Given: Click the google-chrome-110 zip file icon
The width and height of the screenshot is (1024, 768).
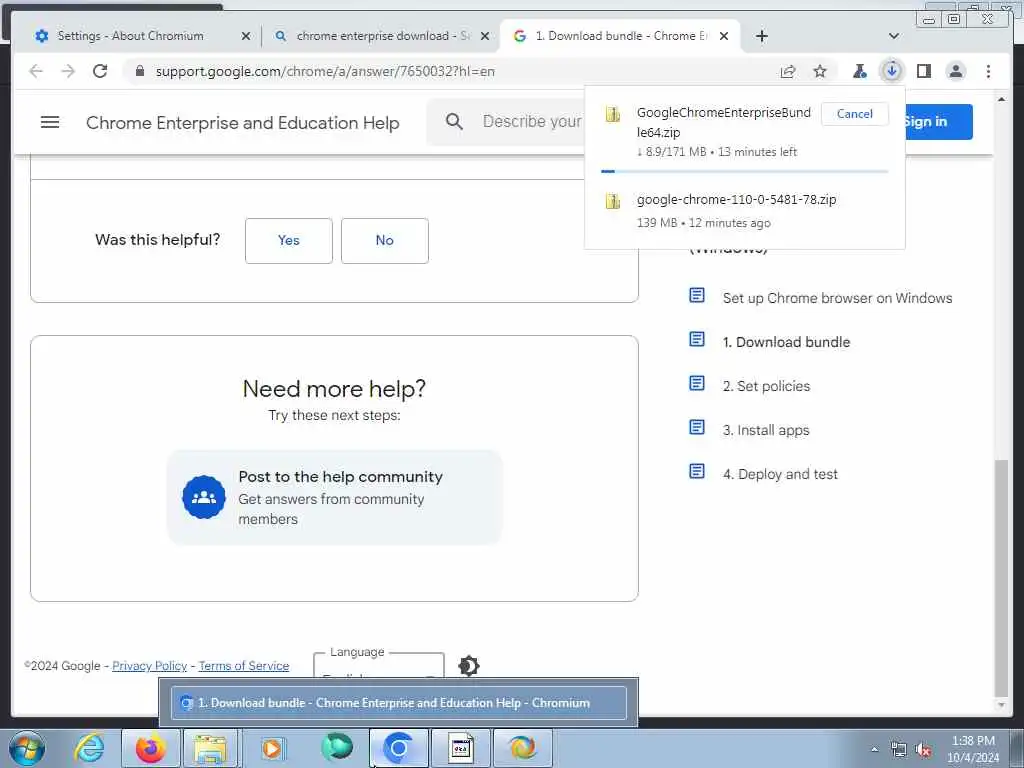Looking at the screenshot, I should click(613, 201).
